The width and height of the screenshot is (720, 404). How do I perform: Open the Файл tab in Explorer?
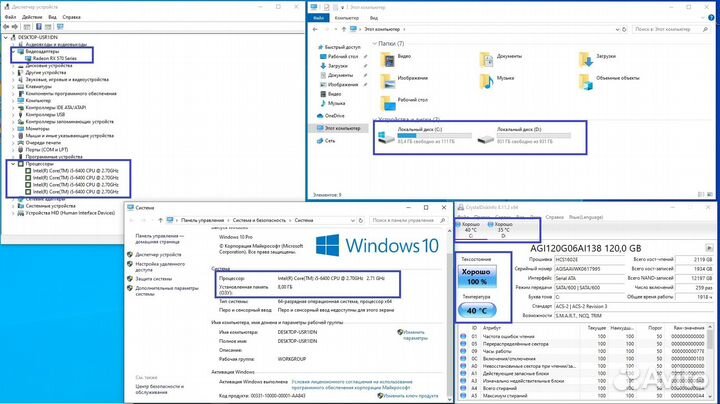click(x=318, y=18)
